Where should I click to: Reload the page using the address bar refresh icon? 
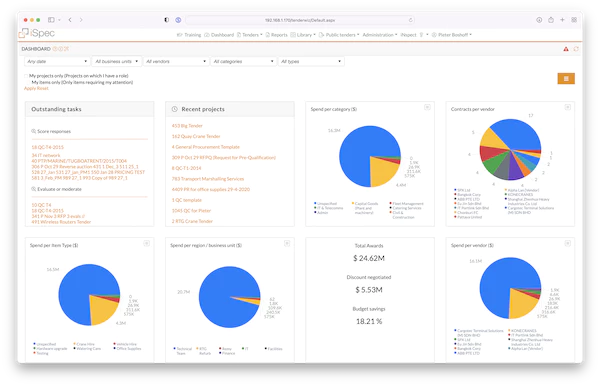(411, 20)
